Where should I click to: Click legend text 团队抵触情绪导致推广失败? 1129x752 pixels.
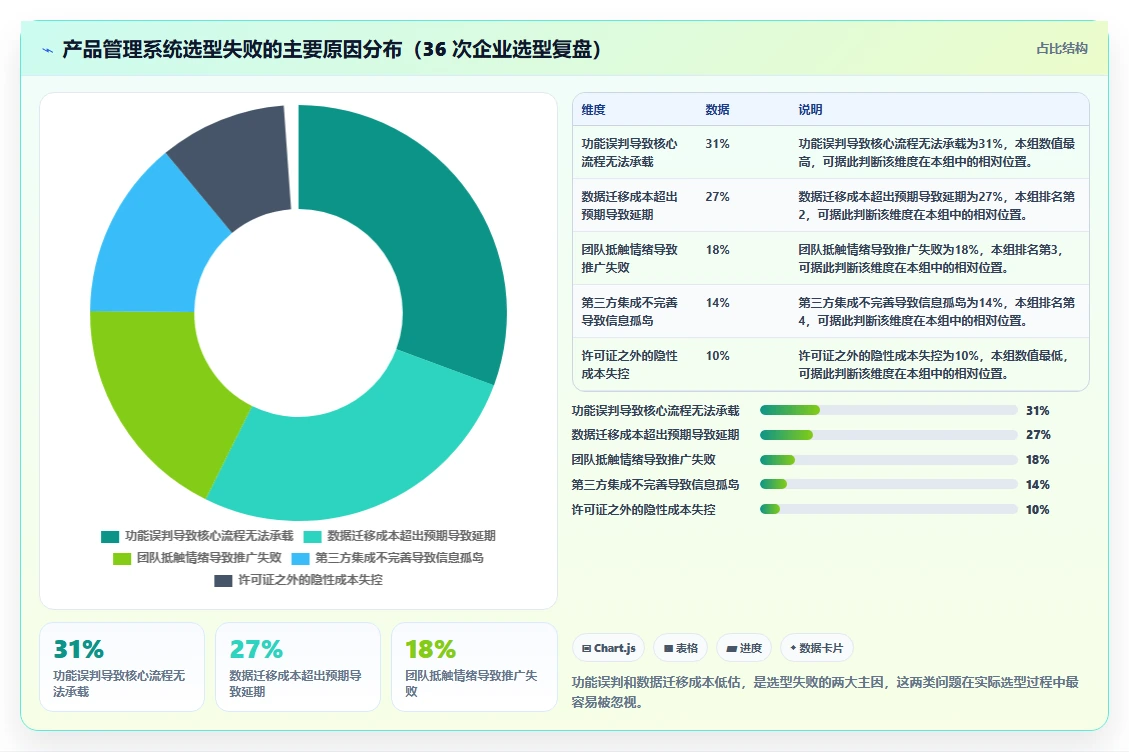pyautogui.click(x=210, y=558)
